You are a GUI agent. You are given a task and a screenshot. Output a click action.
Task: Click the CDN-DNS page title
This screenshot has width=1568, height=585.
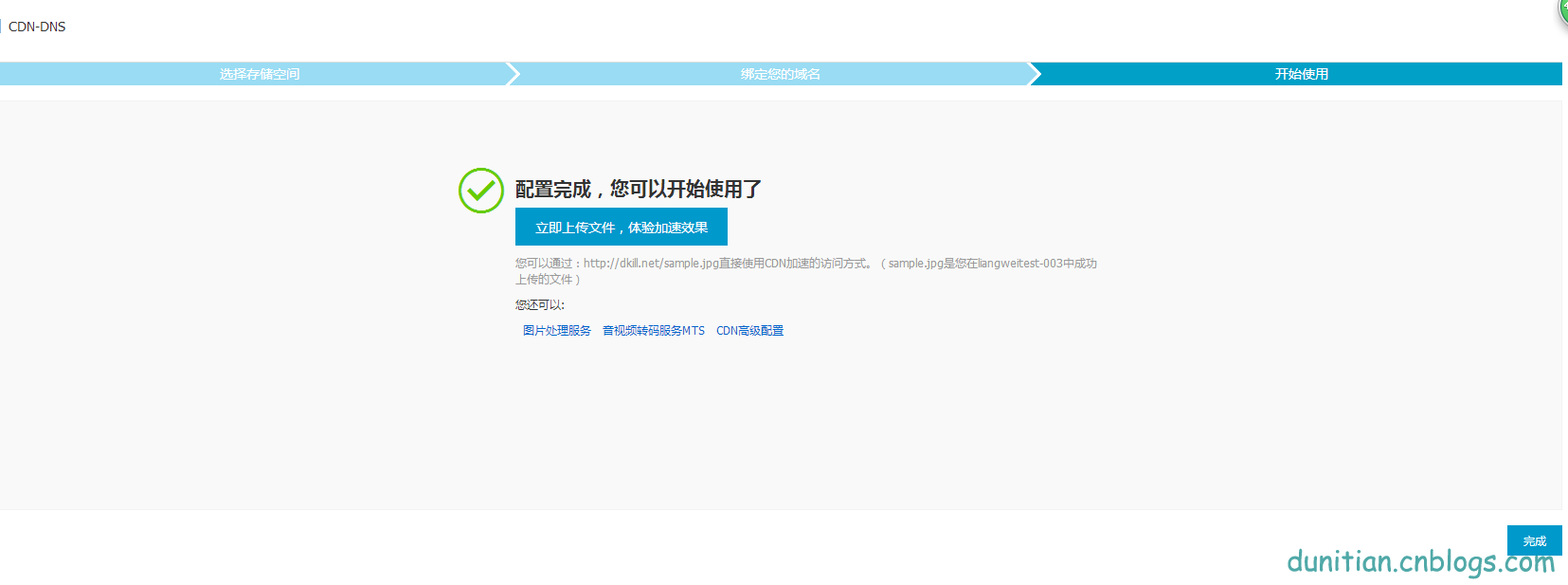[37, 27]
